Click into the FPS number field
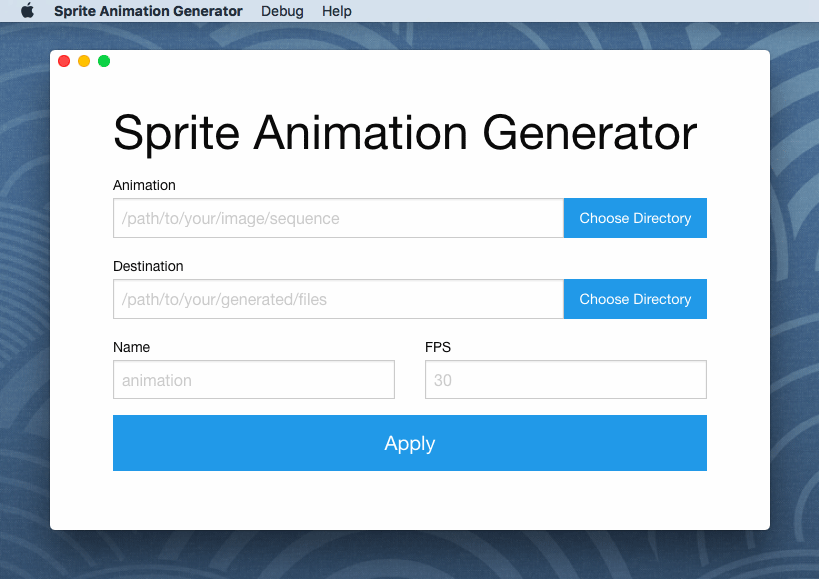This screenshot has height=579, width=819. point(565,380)
